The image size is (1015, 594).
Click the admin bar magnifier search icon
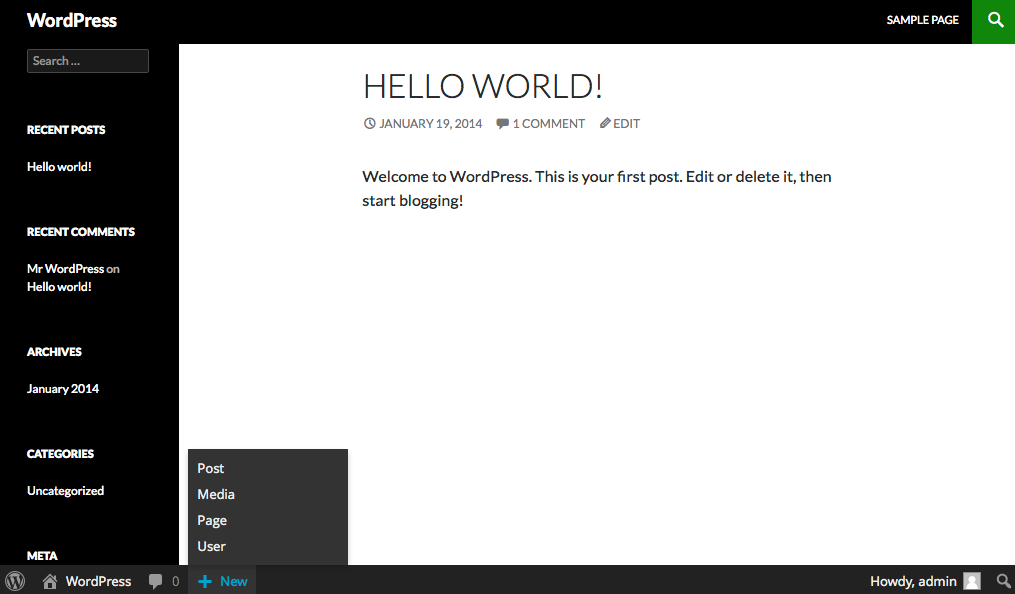coord(1003,581)
